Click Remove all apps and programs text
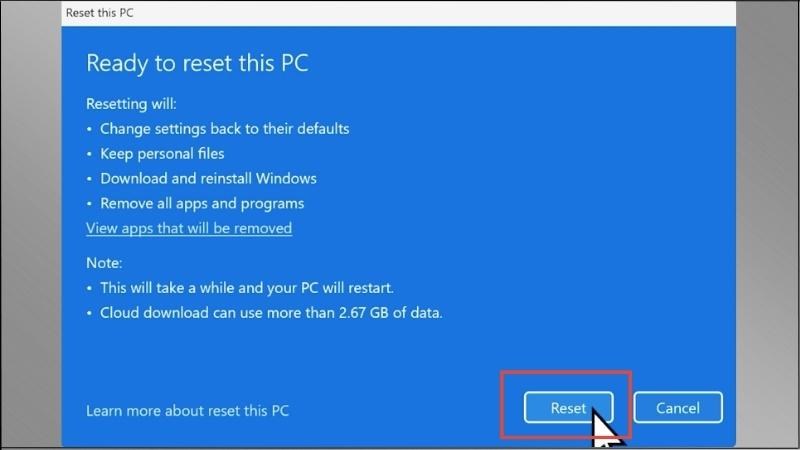 tap(202, 204)
